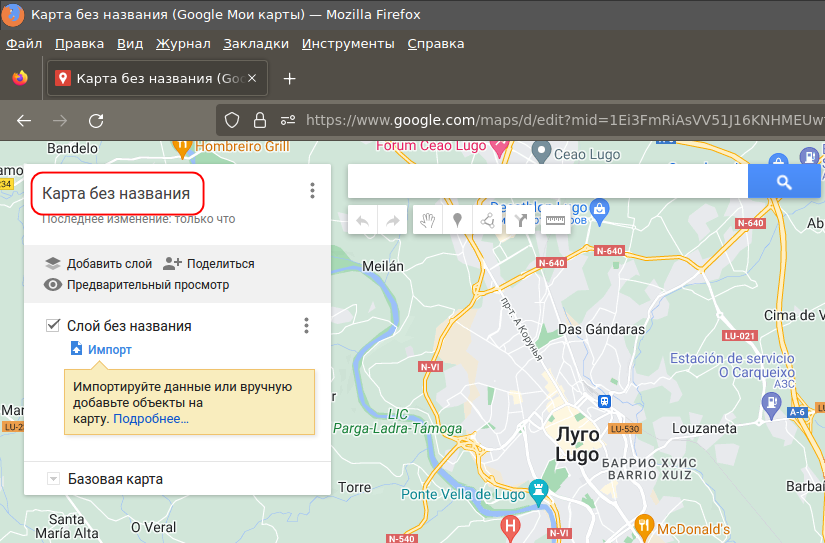Open the layer options three-dot menu
The height and width of the screenshot is (543, 825).
coord(306,326)
